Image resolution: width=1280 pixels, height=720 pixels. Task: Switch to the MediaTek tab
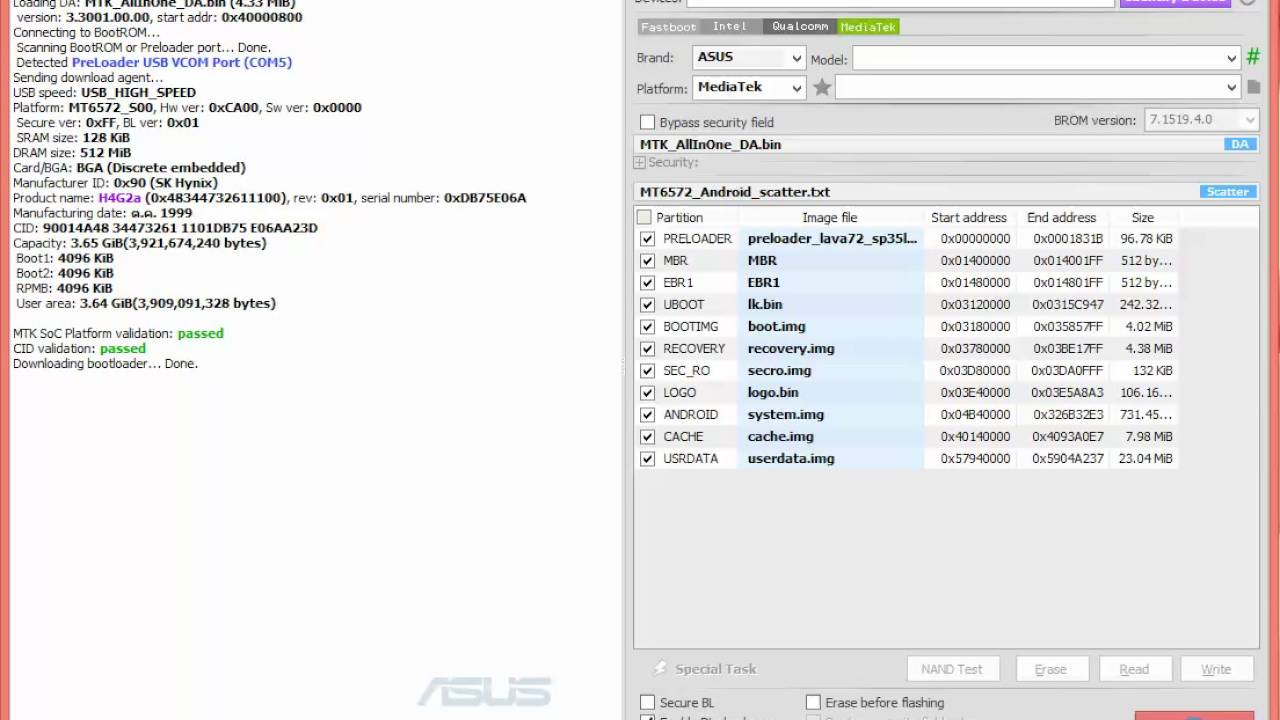[x=868, y=27]
